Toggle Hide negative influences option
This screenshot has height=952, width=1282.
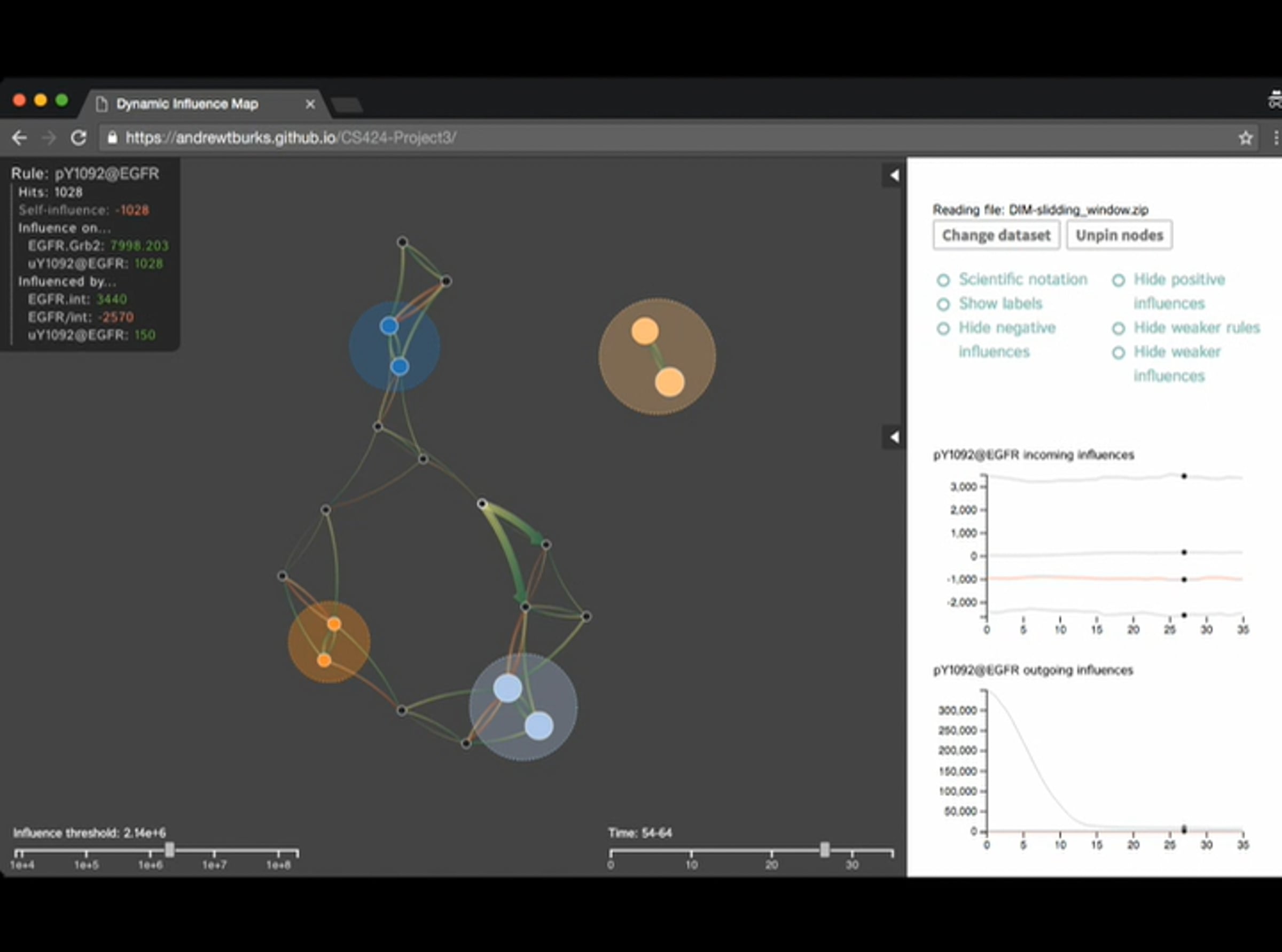coord(943,328)
